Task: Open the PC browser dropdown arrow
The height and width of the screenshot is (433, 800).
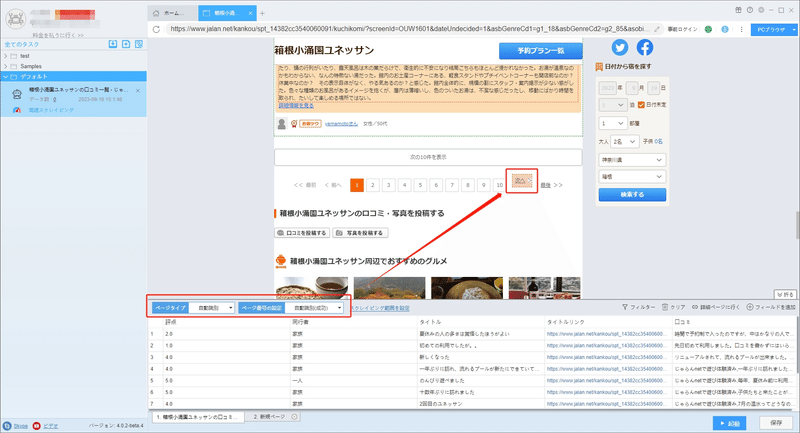Action: click(x=793, y=30)
